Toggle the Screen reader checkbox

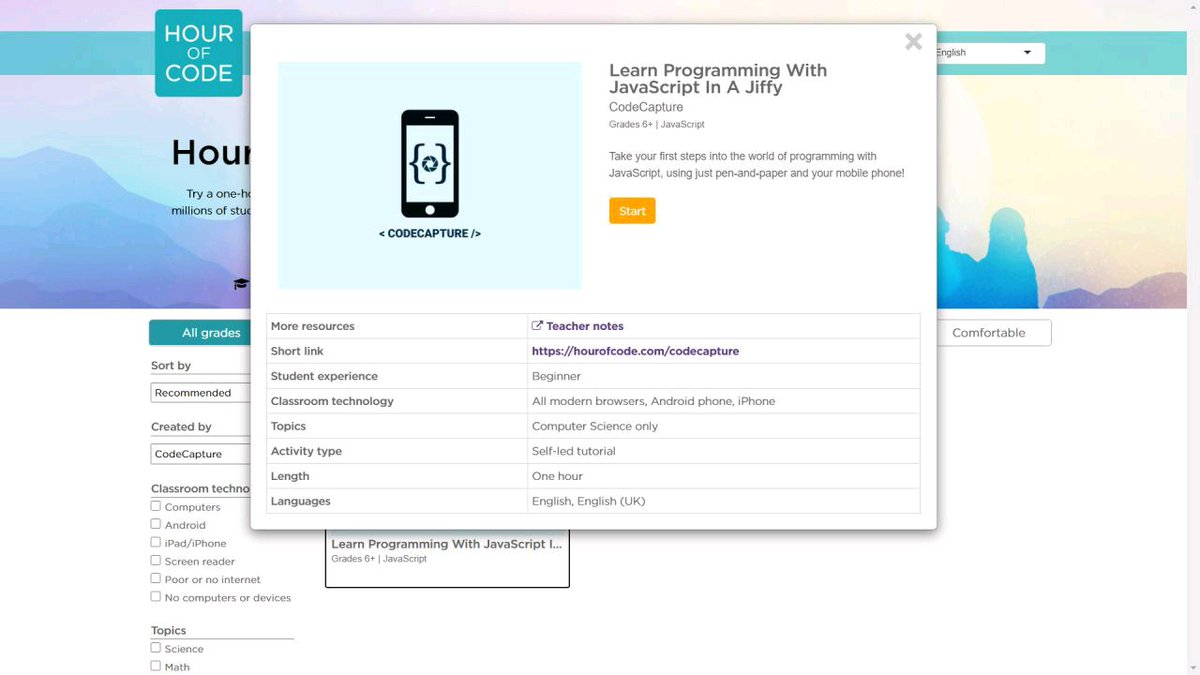tap(156, 560)
